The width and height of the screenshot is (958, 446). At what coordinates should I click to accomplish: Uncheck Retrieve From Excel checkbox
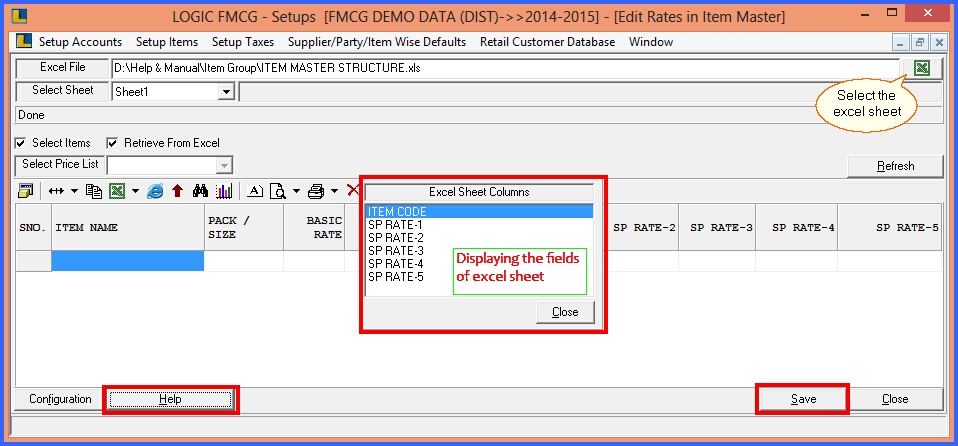pyautogui.click(x=112, y=143)
